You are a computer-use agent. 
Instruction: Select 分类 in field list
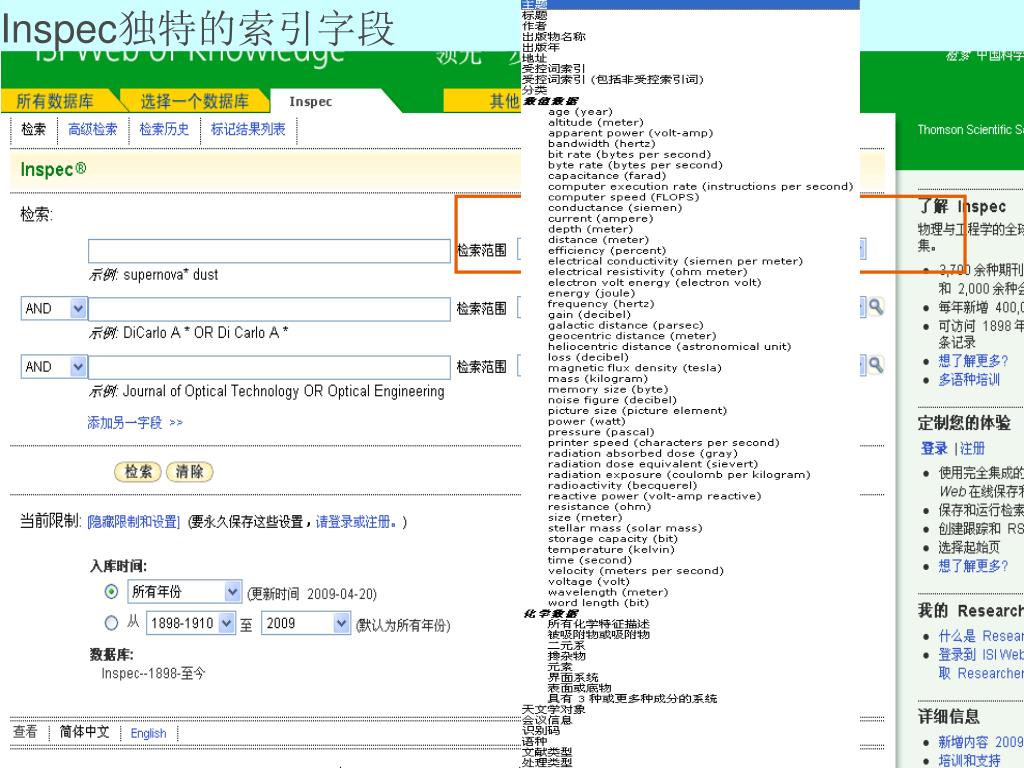pos(535,89)
